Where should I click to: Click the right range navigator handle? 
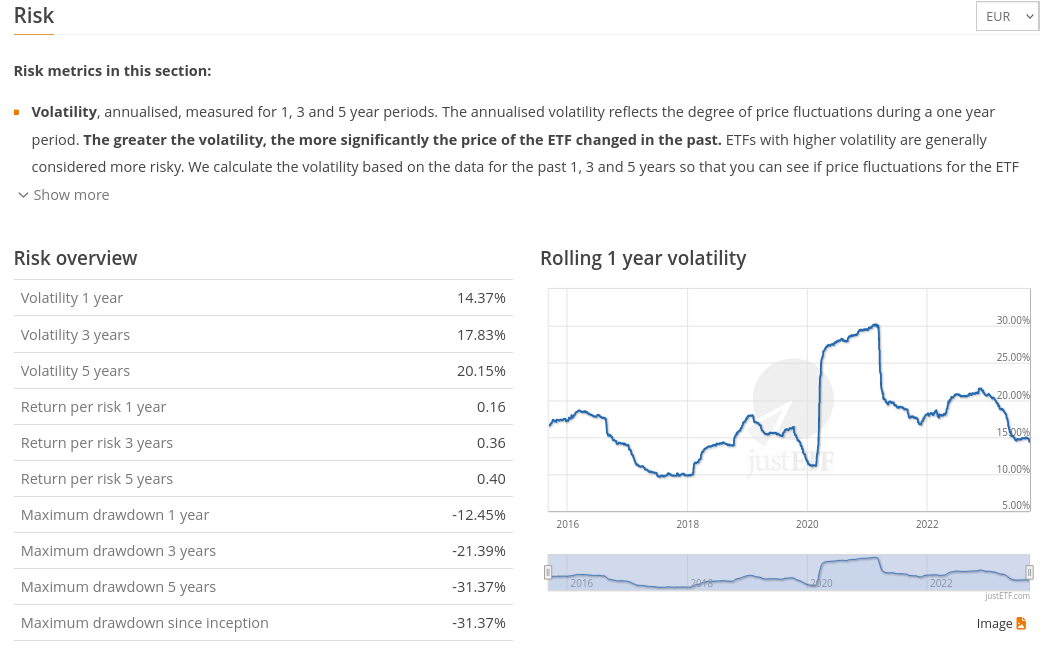point(1029,572)
